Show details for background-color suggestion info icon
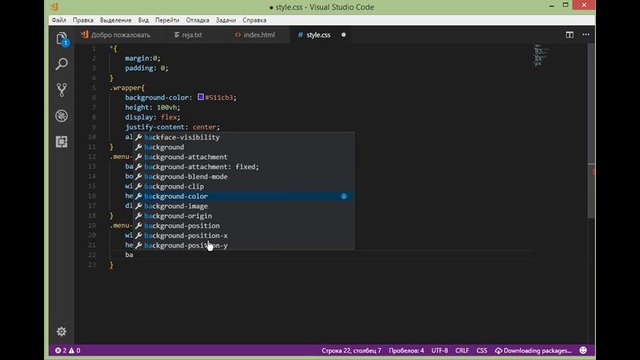Image resolution: width=640 pixels, height=360 pixels. [344, 196]
